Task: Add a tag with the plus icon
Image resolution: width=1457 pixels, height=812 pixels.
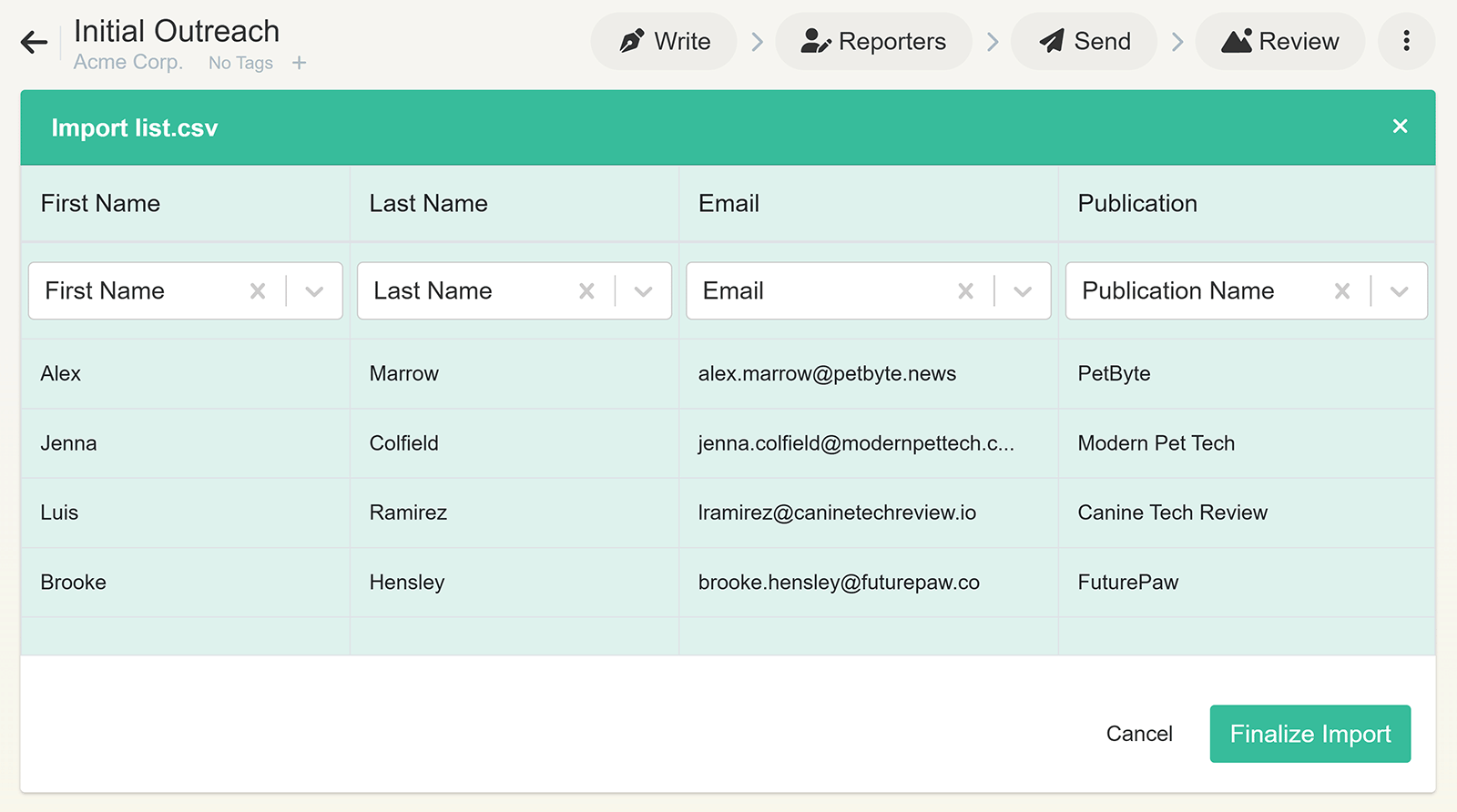Action: click(x=299, y=63)
